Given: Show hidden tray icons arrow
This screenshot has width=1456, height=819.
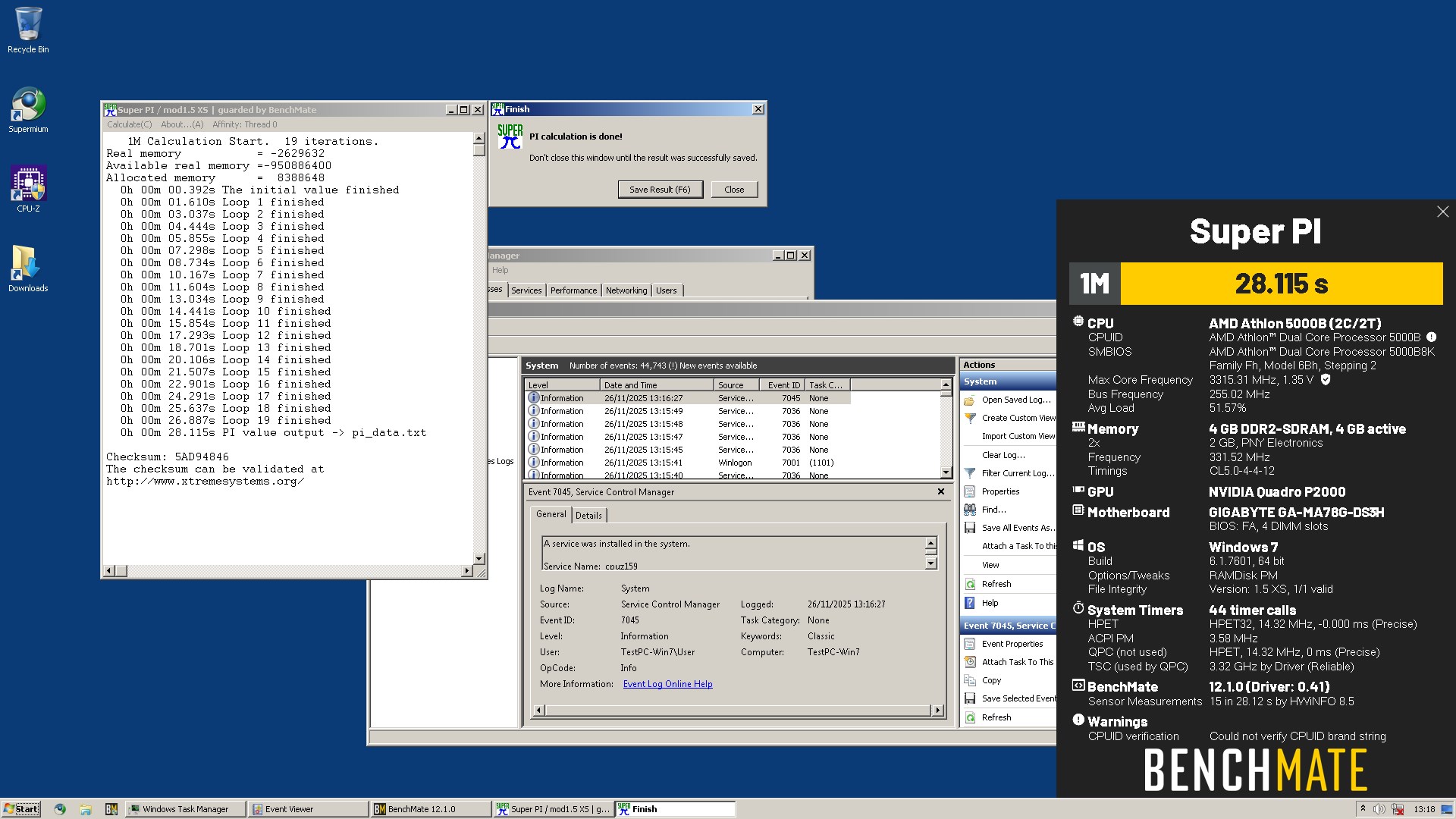Looking at the screenshot, I should pos(1363,809).
